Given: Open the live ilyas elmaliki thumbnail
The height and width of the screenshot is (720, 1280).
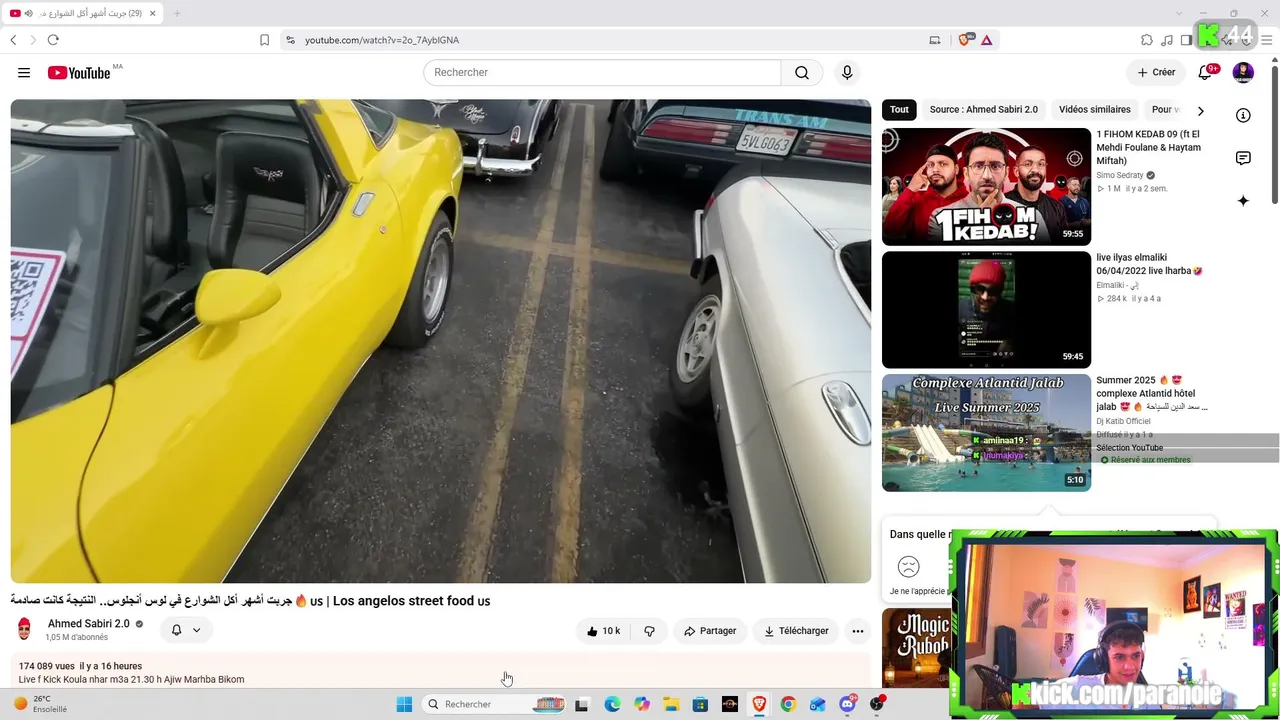Looking at the screenshot, I should click(986, 310).
